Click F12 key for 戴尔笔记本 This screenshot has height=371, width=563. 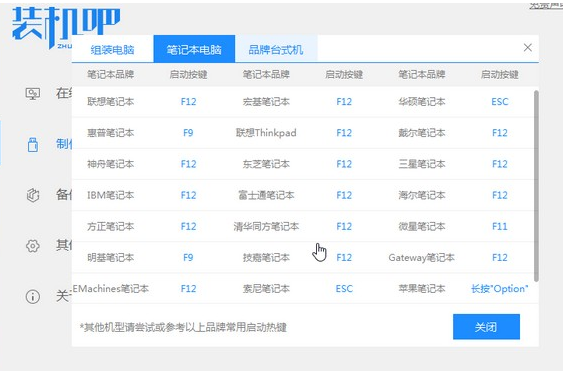click(500, 133)
